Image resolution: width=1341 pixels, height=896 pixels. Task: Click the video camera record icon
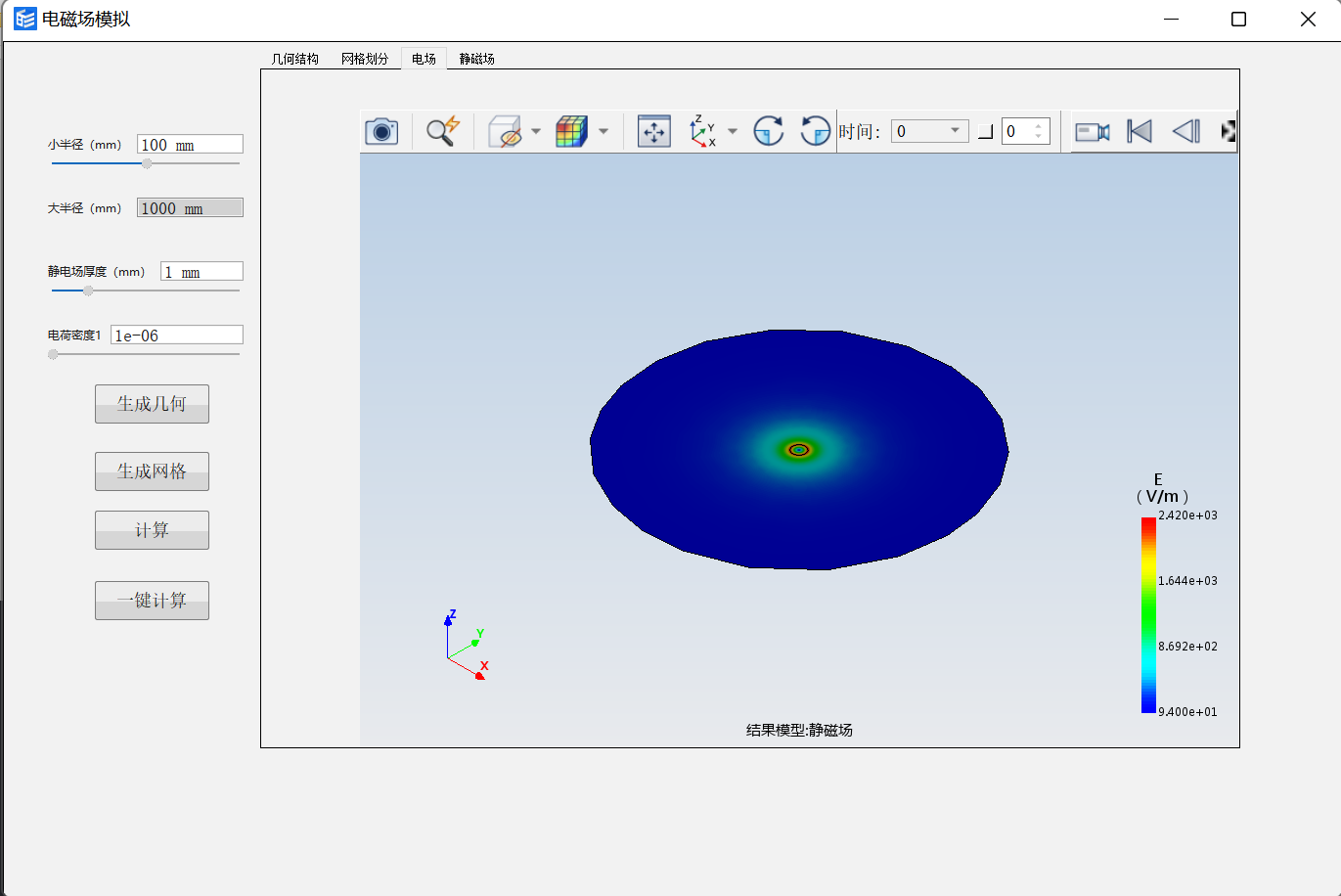click(x=1093, y=131)
